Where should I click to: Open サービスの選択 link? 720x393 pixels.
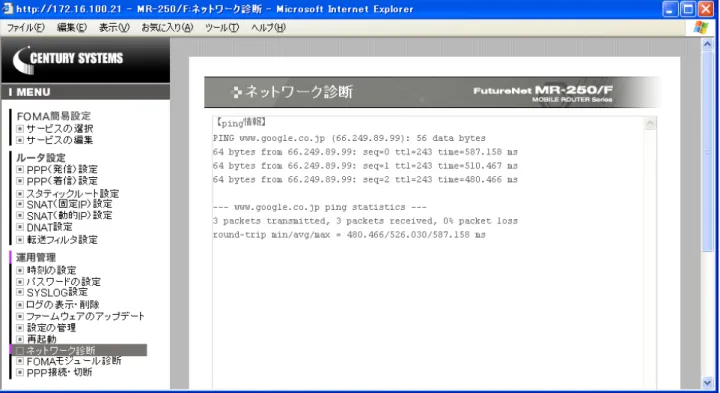tap(60, 129)
